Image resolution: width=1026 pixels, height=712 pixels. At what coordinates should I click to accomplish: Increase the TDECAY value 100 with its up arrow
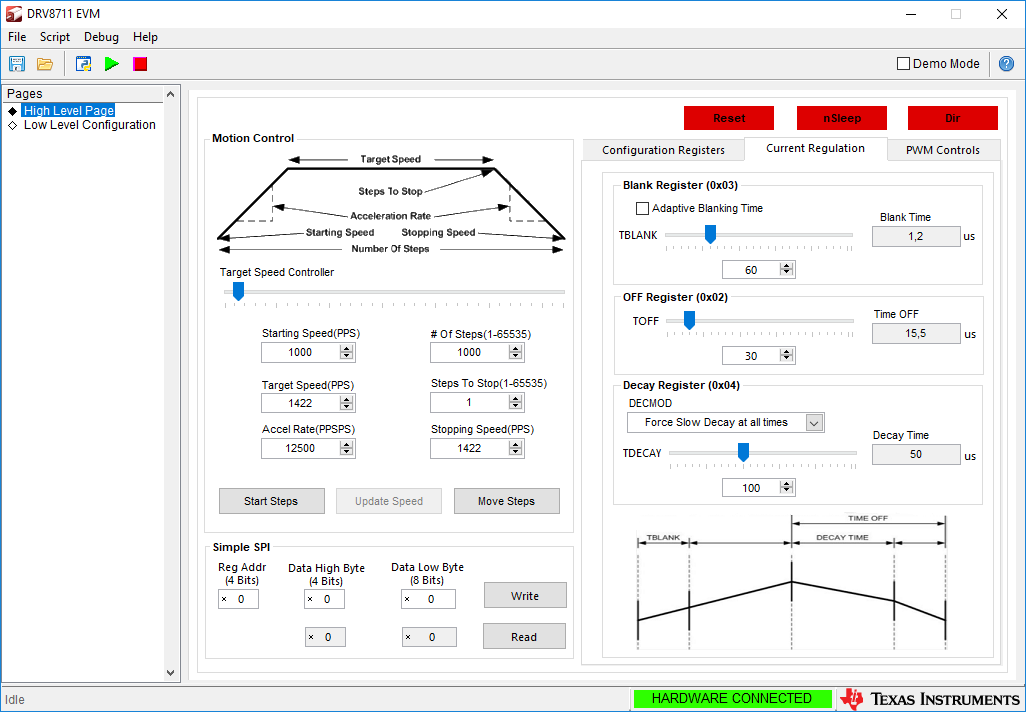[787, 484]
